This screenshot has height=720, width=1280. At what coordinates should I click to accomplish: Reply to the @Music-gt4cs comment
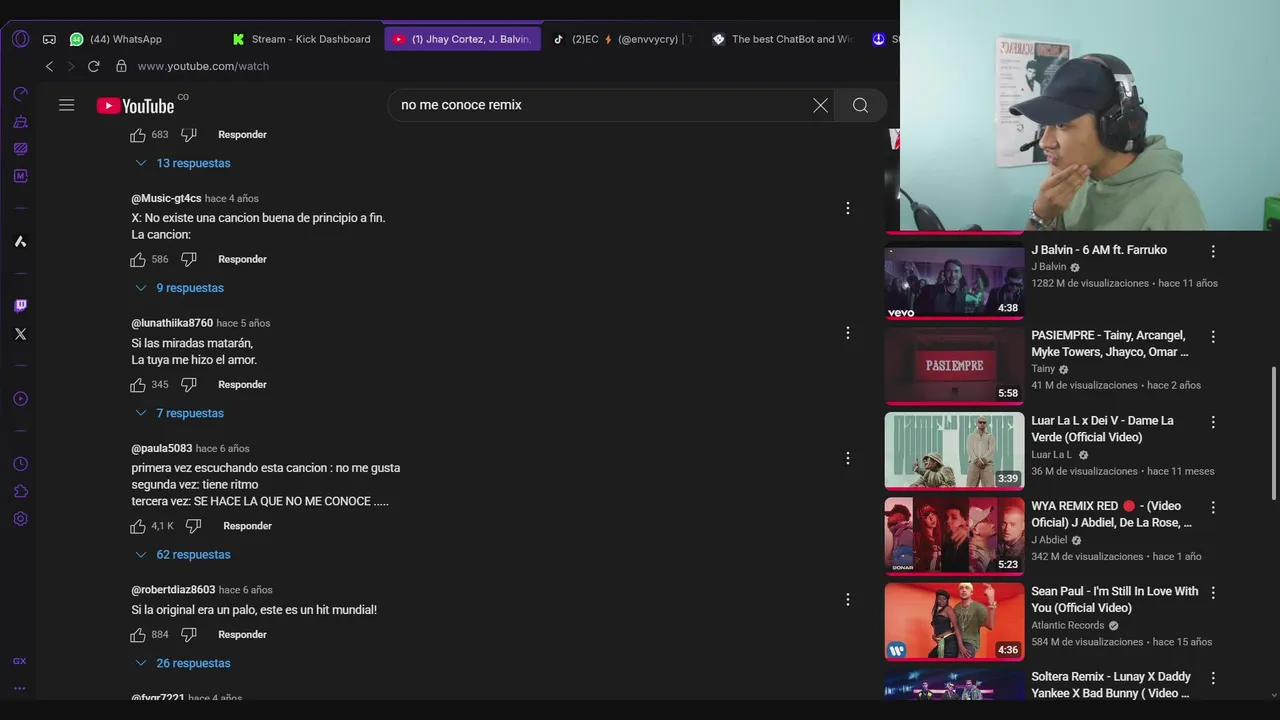pos(242,259)
